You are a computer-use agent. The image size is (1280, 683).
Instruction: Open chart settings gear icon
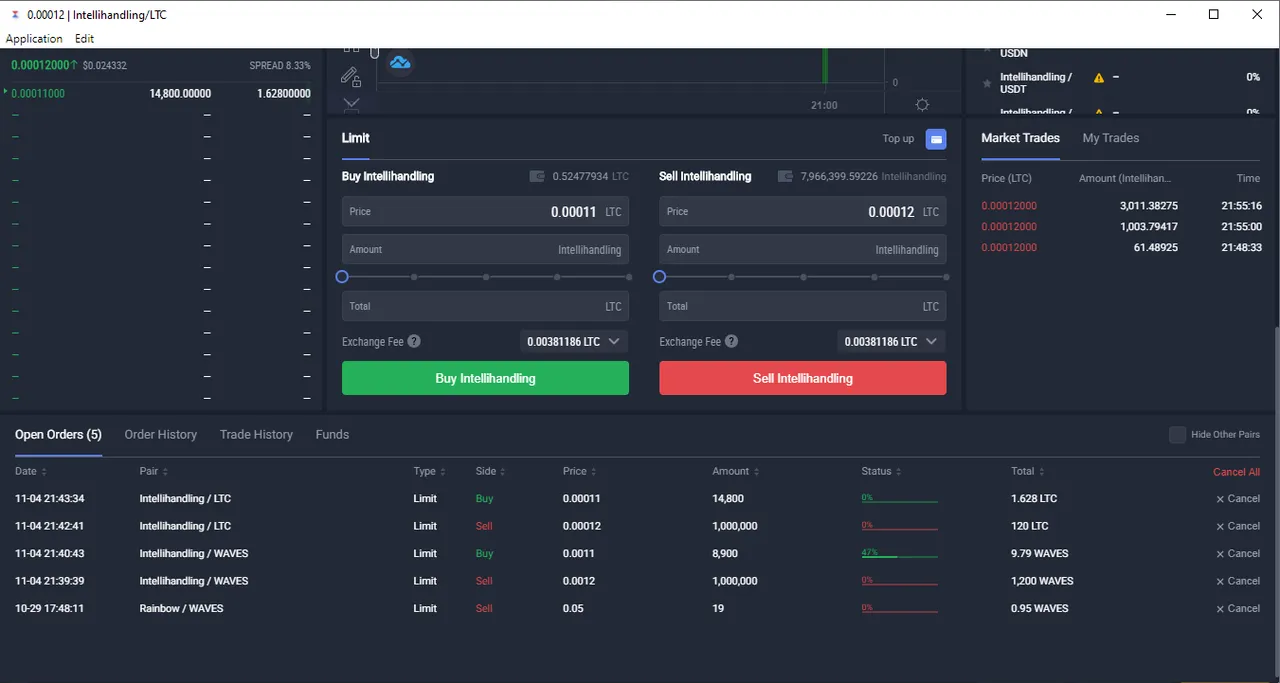click(x=922, y=105)
